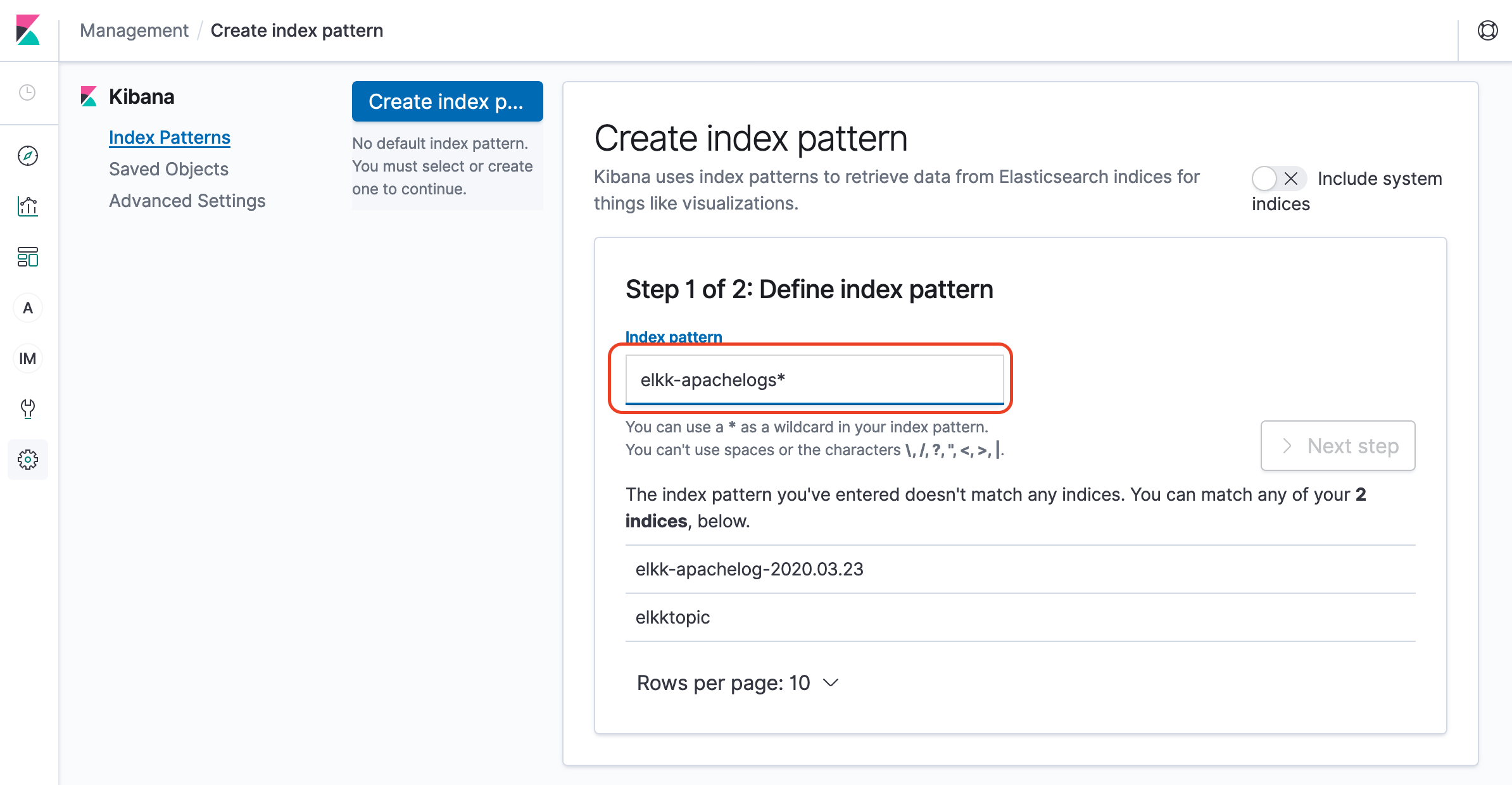The height and width of the screenshot is (785, 1512).
Task: Click the small Kibana logo beside Kibana heading
Action: click(89, 97)
